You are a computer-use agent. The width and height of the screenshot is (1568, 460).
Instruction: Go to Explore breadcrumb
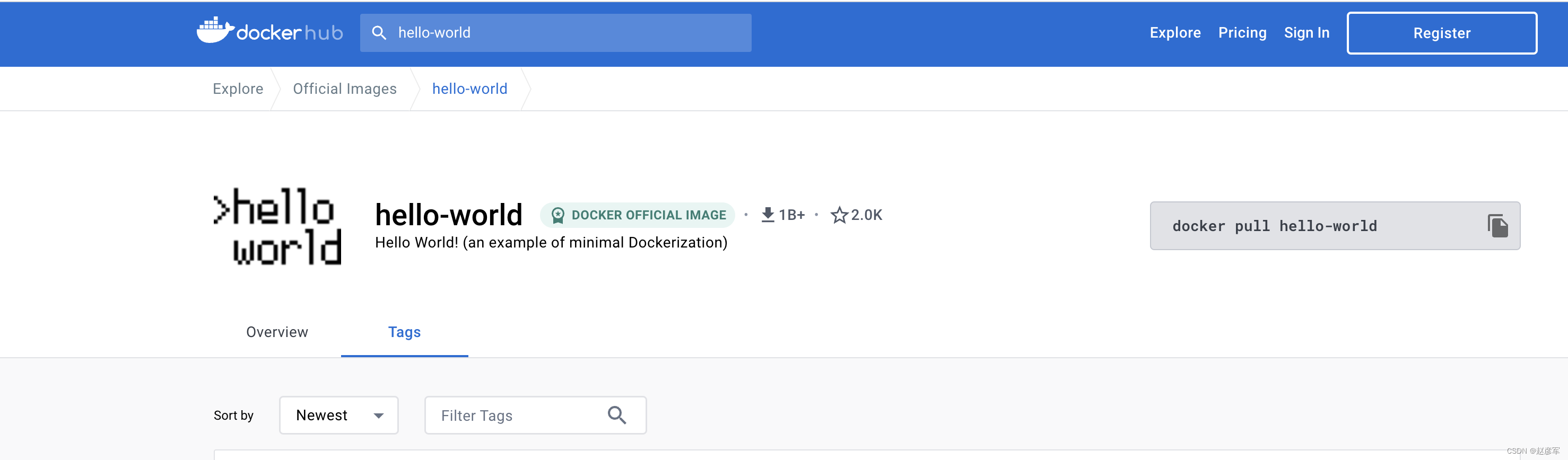[238, 89]
